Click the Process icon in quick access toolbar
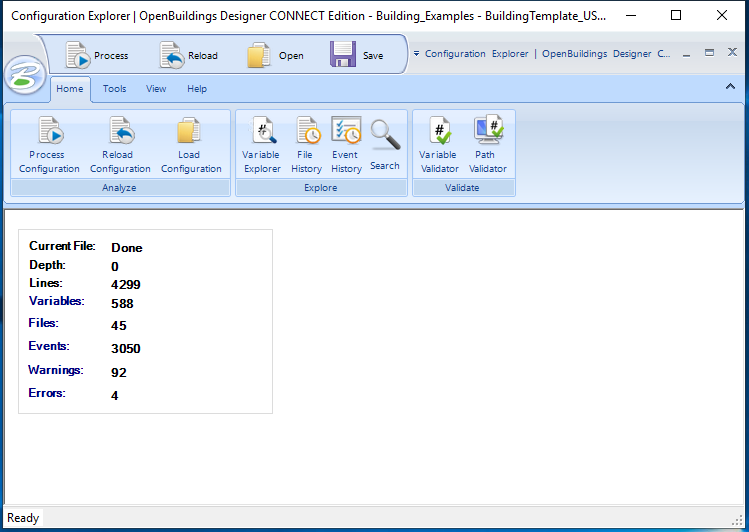 click(77, 55)
